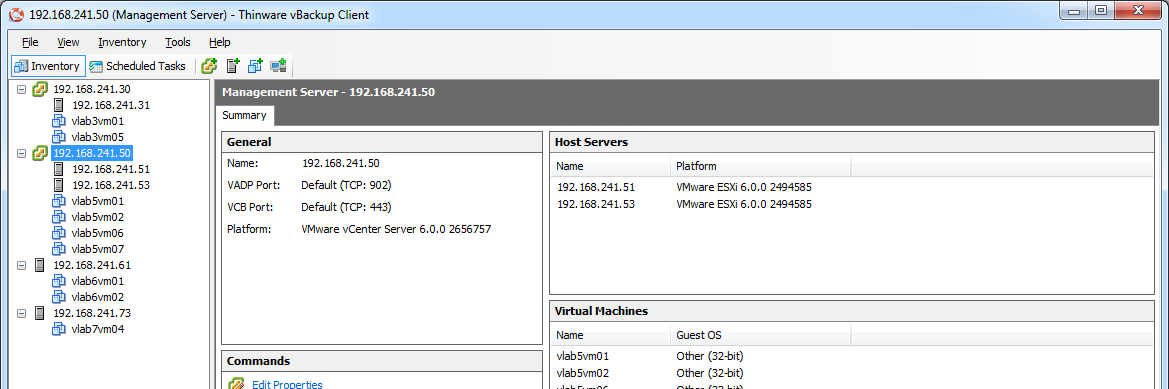The image size is (1169, 389).
Task: Collapse the 192.168.241.30 tree node
Action: 22,89
